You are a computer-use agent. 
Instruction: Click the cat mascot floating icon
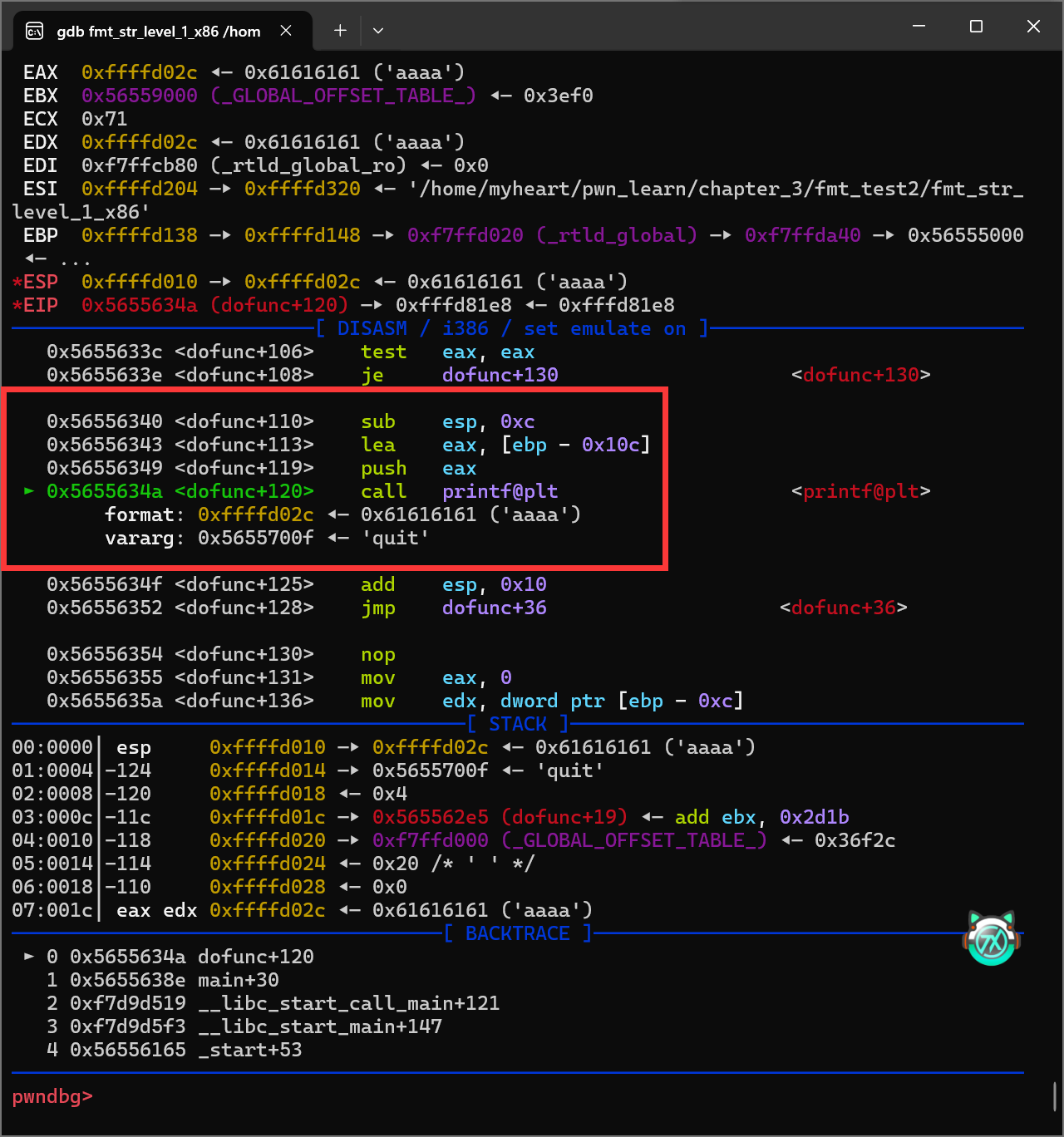991,938
